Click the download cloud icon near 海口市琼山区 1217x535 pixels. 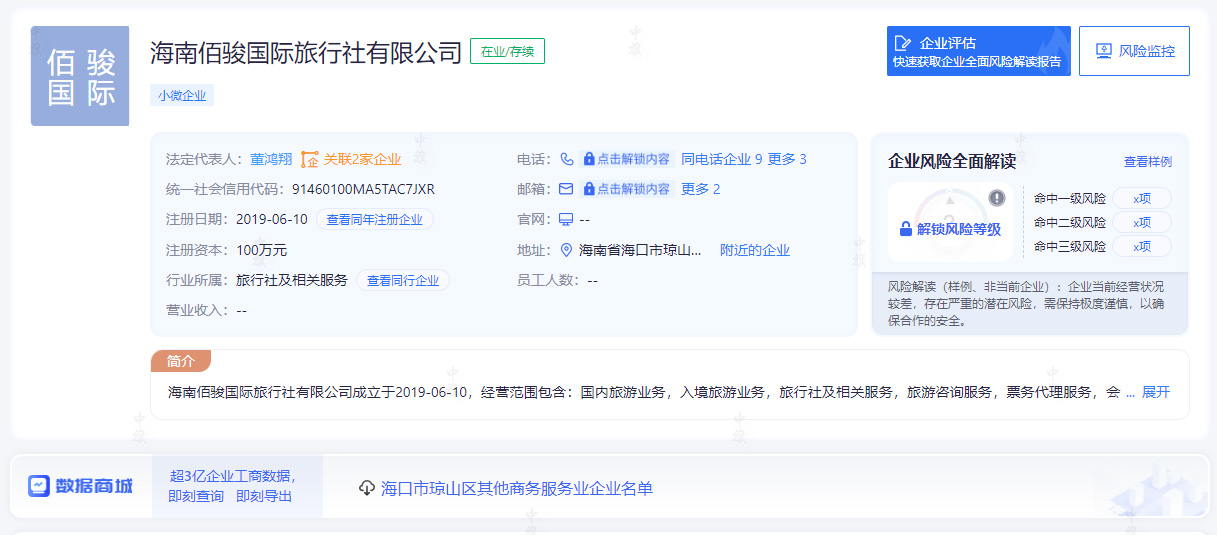(367, 488)
